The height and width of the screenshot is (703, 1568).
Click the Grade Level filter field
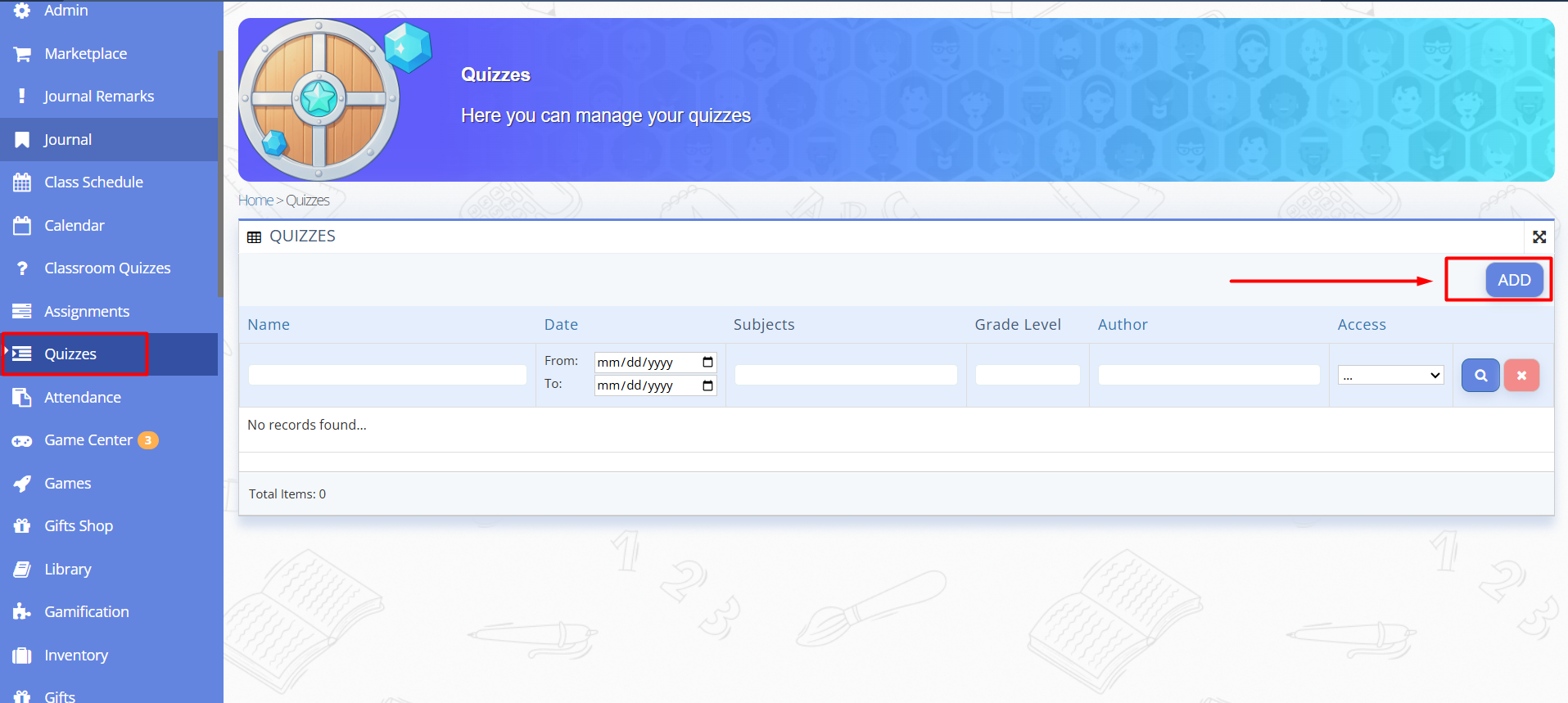click(1028, 375)
